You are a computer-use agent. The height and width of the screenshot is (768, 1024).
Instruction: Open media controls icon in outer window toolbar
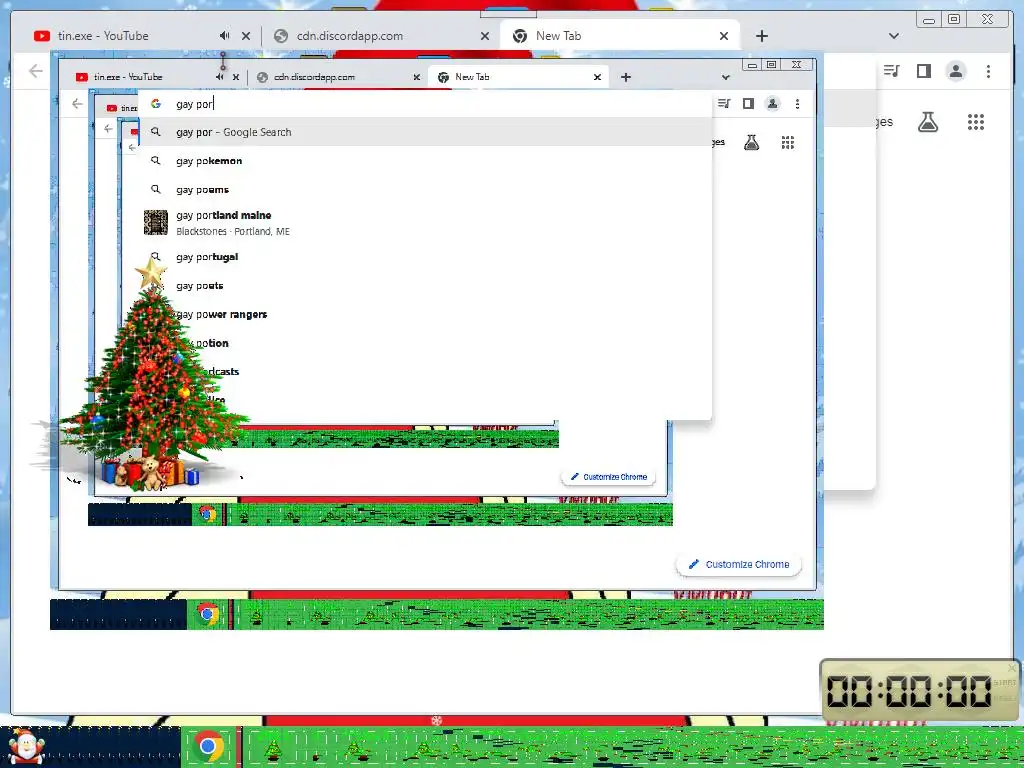click(891, 71)
